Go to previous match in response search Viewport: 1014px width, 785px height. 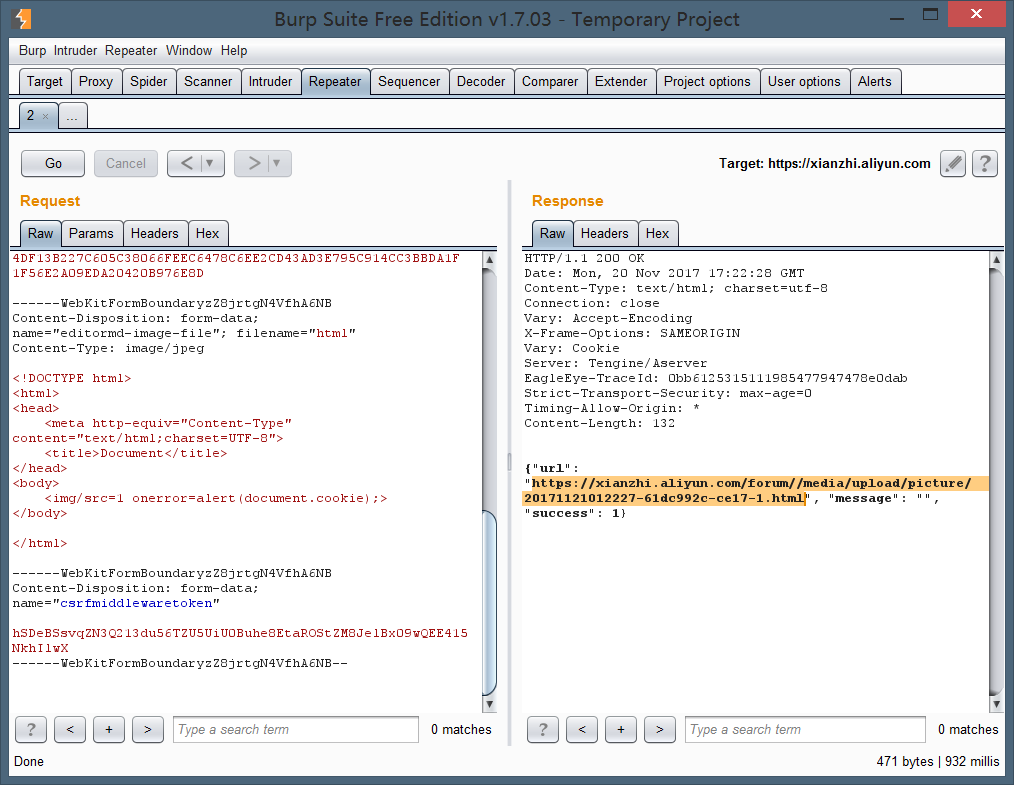582,729
